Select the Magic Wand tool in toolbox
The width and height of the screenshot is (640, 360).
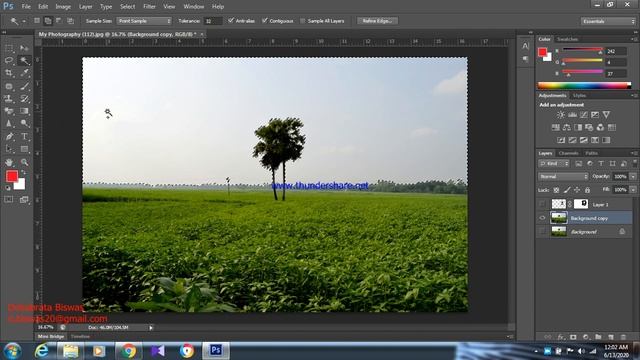click(x=24, y=60)
